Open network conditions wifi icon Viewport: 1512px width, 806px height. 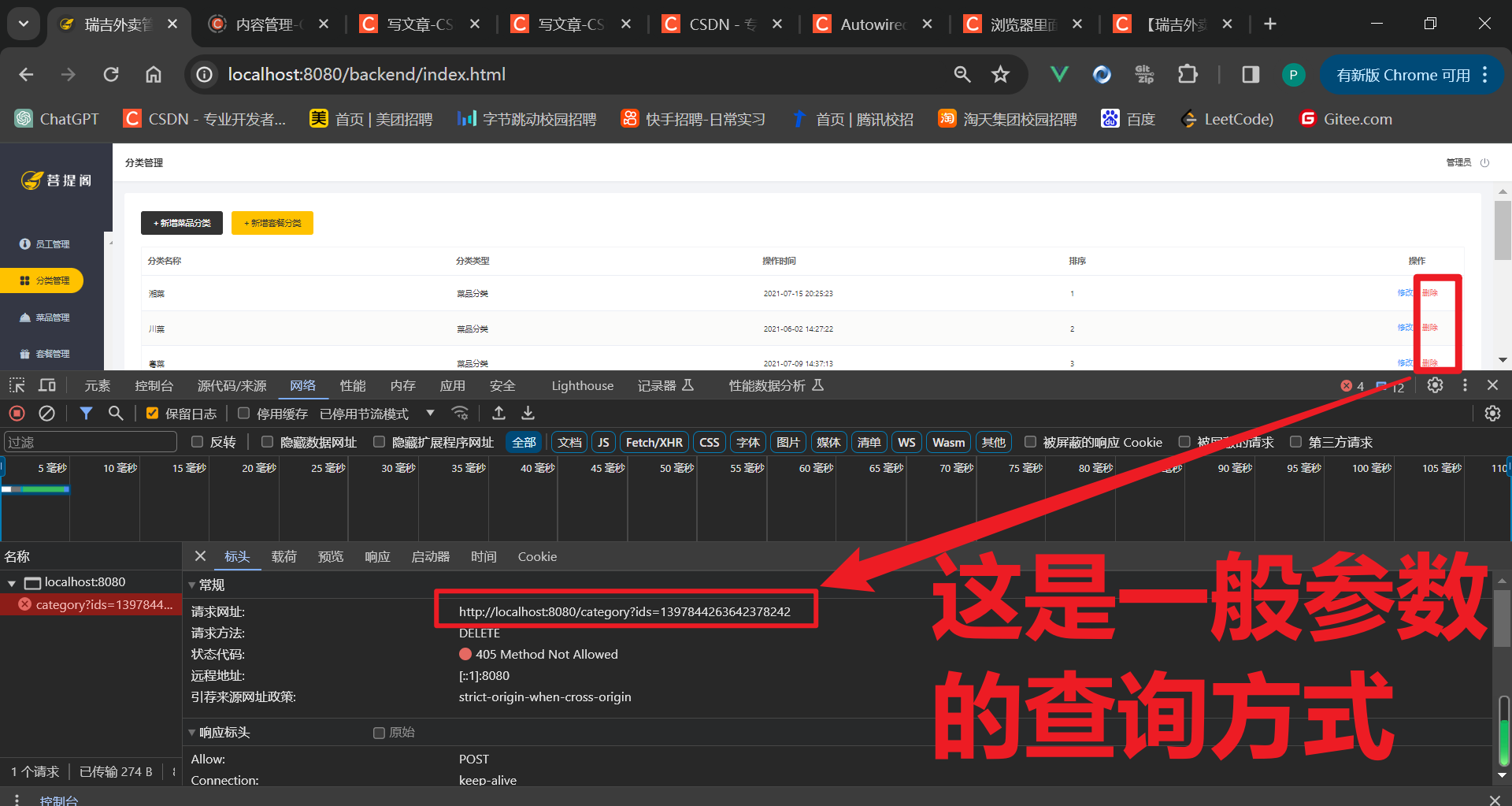(x=460, y=414)
